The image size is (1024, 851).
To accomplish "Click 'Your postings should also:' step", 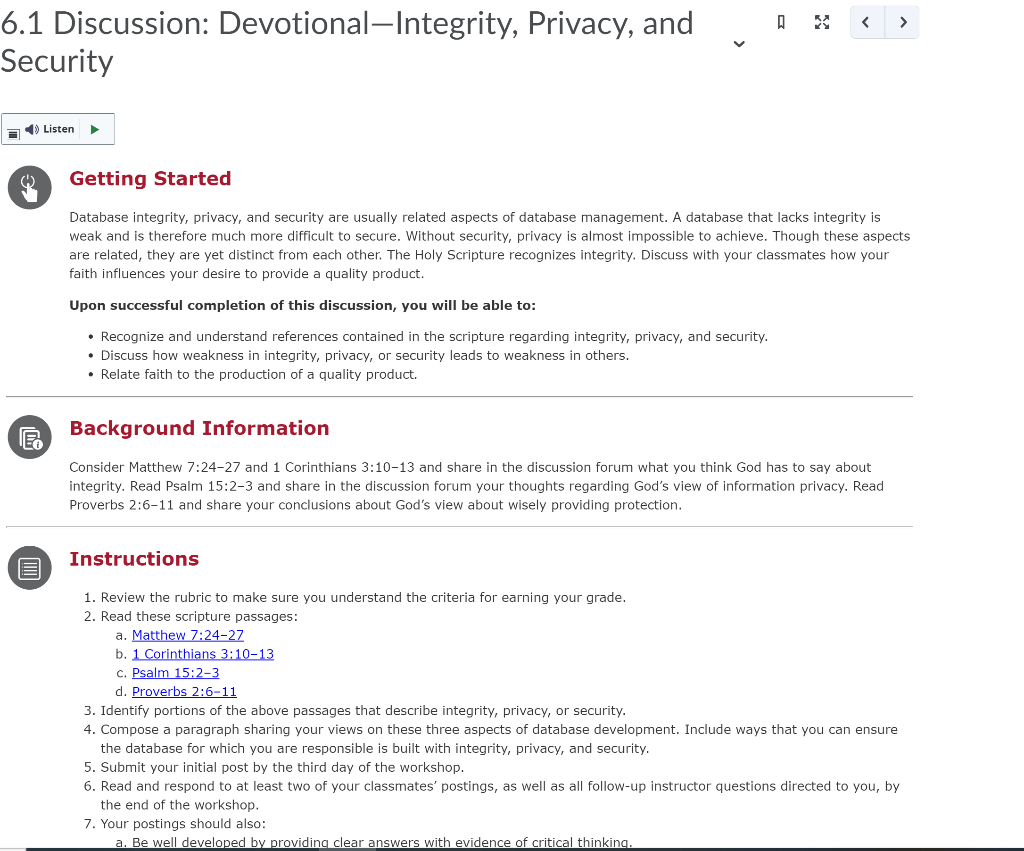I will pyautogui.click(x=183, y=824).
